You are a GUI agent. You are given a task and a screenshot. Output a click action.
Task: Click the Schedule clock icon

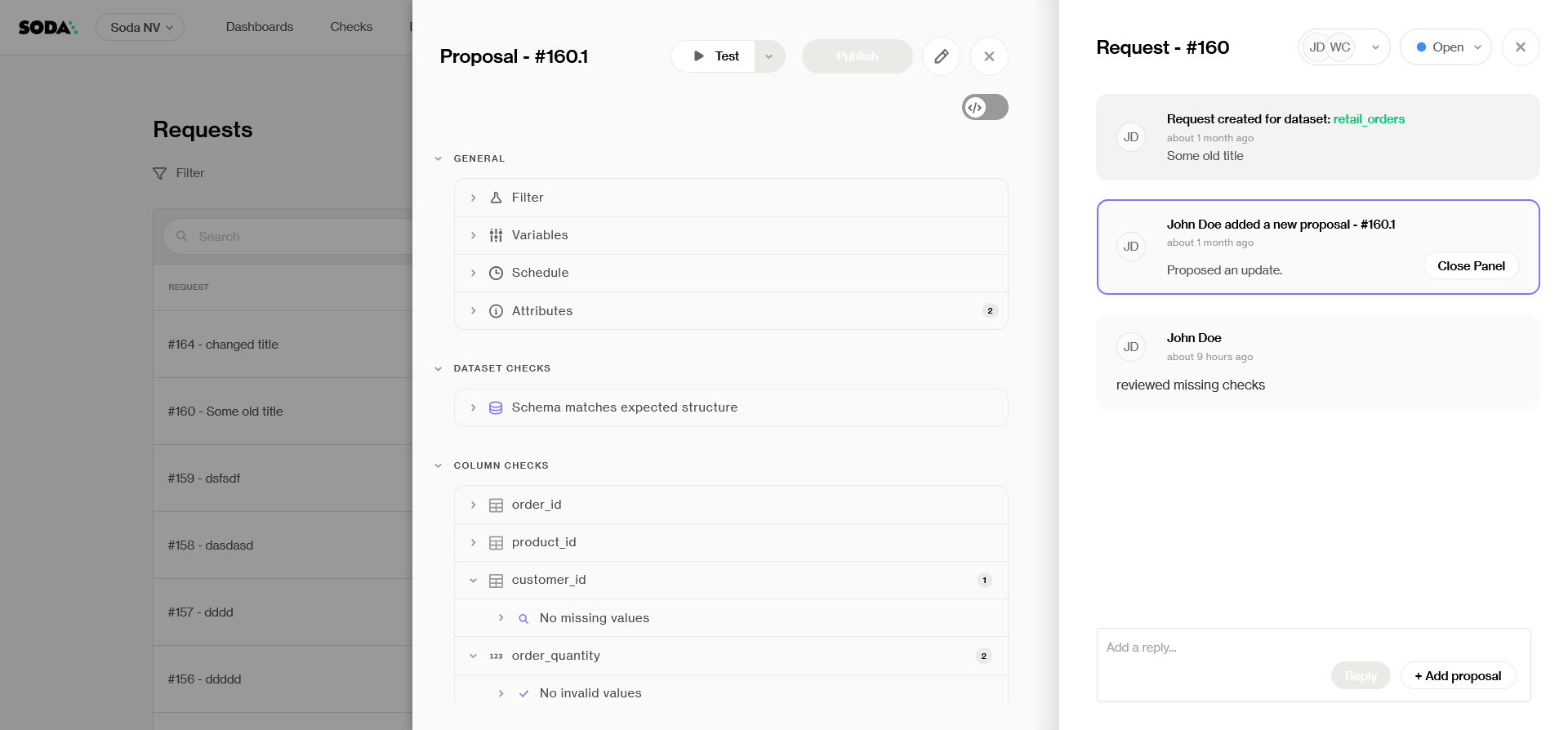[x=496, y=273]
